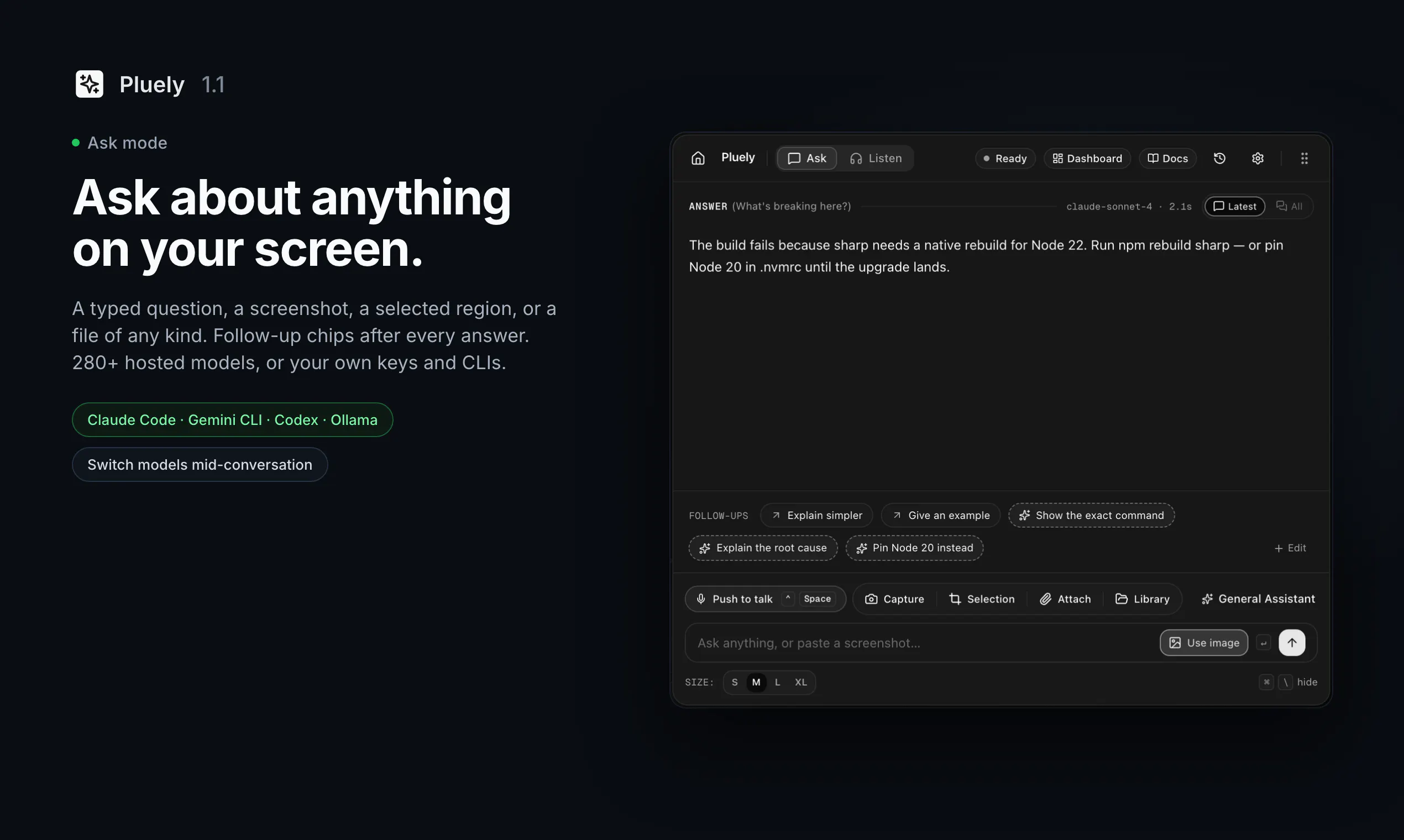
Task: Open the history clock icon
Action: tap(1220, 159)
